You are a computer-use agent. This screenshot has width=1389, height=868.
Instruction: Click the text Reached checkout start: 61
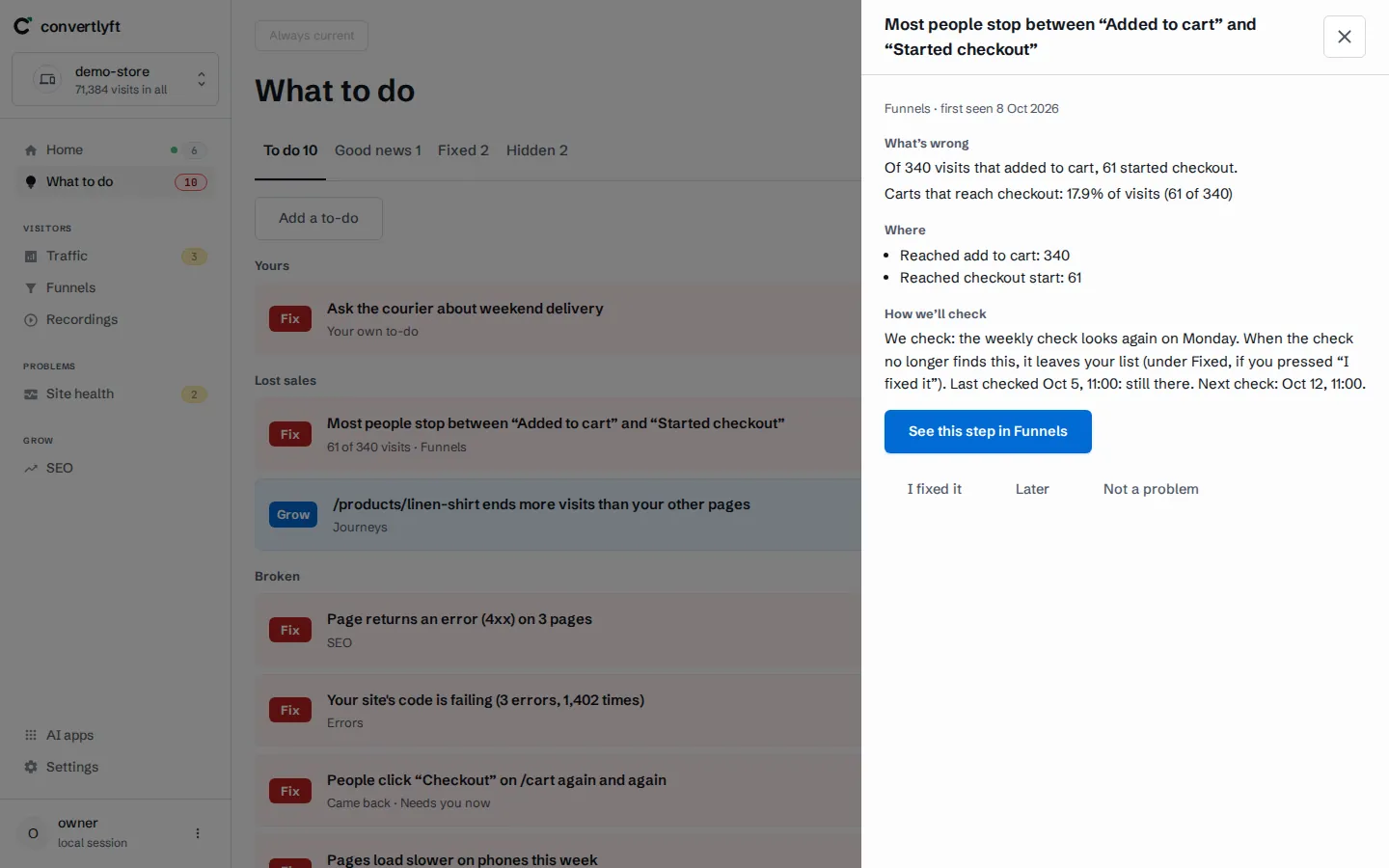(x=991, y=278)
